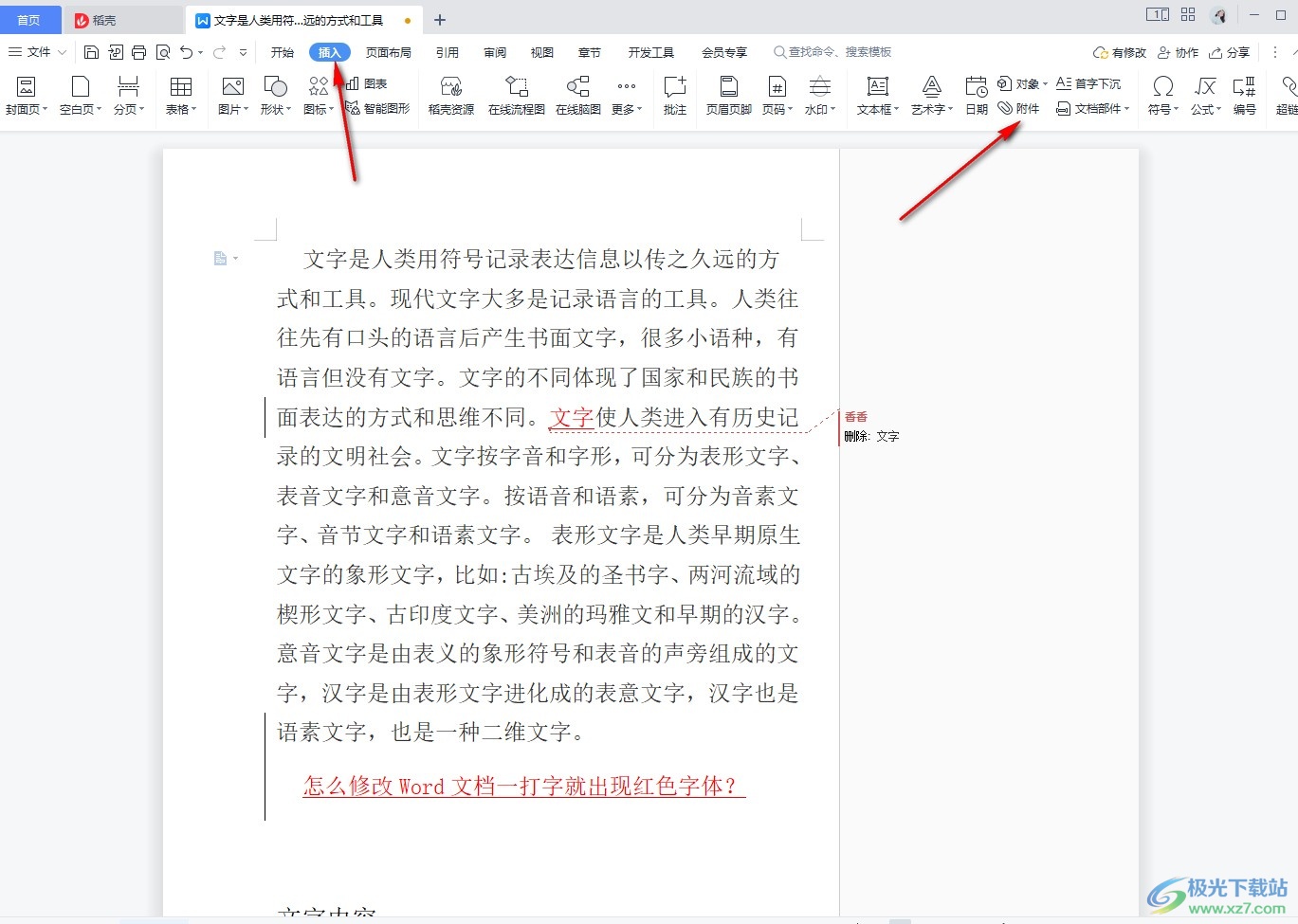This screenshot has width=1298, height=924.
Task: Click the export/output icon beside Save
Action: coord(116,52)
